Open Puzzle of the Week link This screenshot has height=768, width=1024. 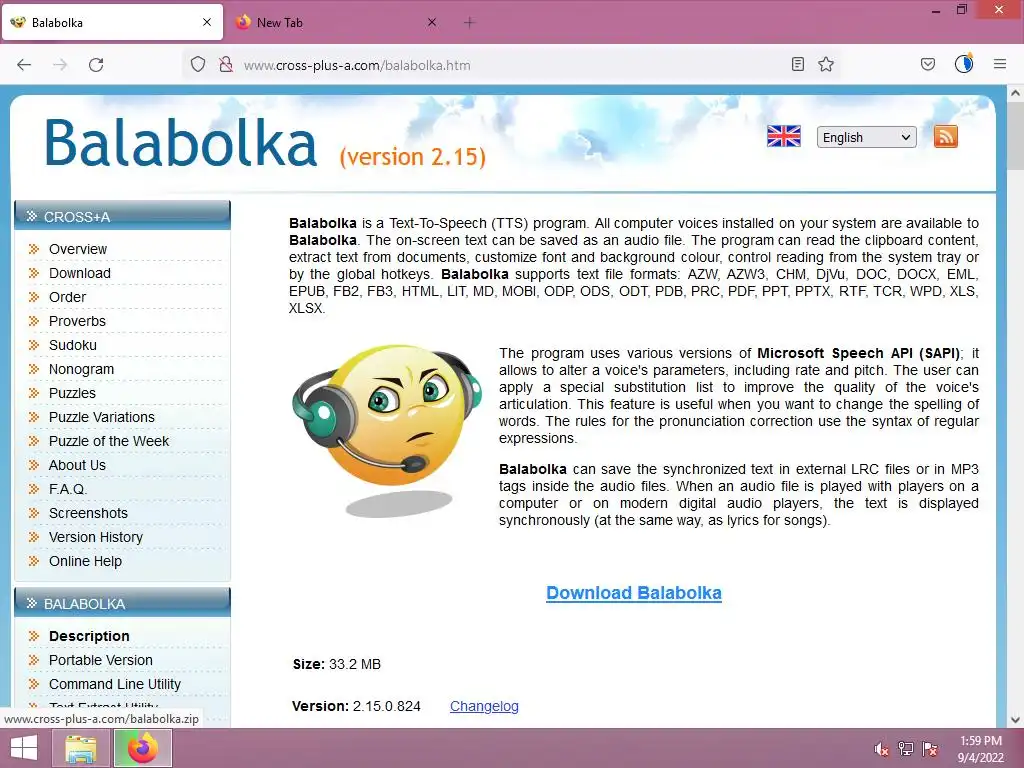pos(108,441)
